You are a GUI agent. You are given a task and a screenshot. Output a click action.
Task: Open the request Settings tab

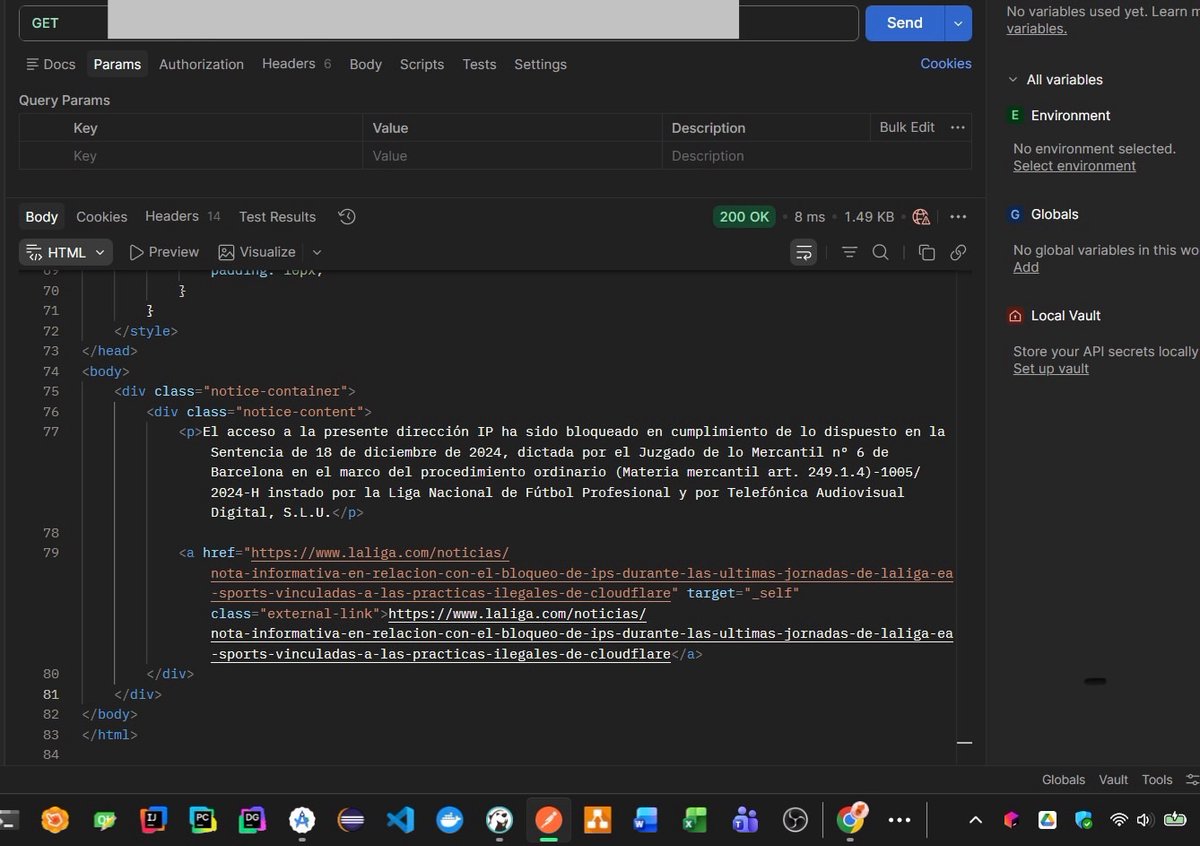pyautogui.click(x=540, y=64)
